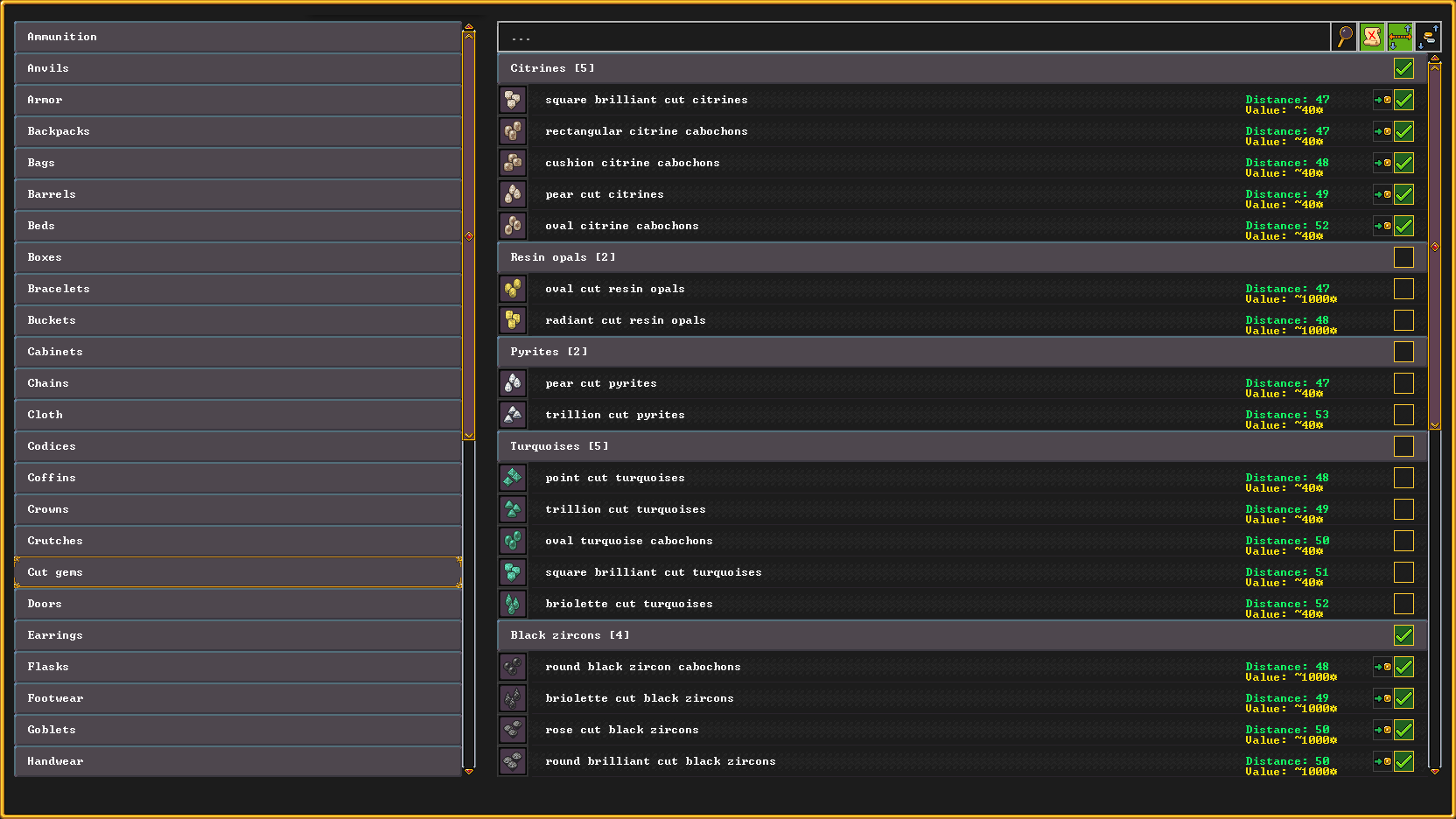This screenshot has width=1456, height=819.
Task: Switch to the Barrels category
Action: (238, 194)
